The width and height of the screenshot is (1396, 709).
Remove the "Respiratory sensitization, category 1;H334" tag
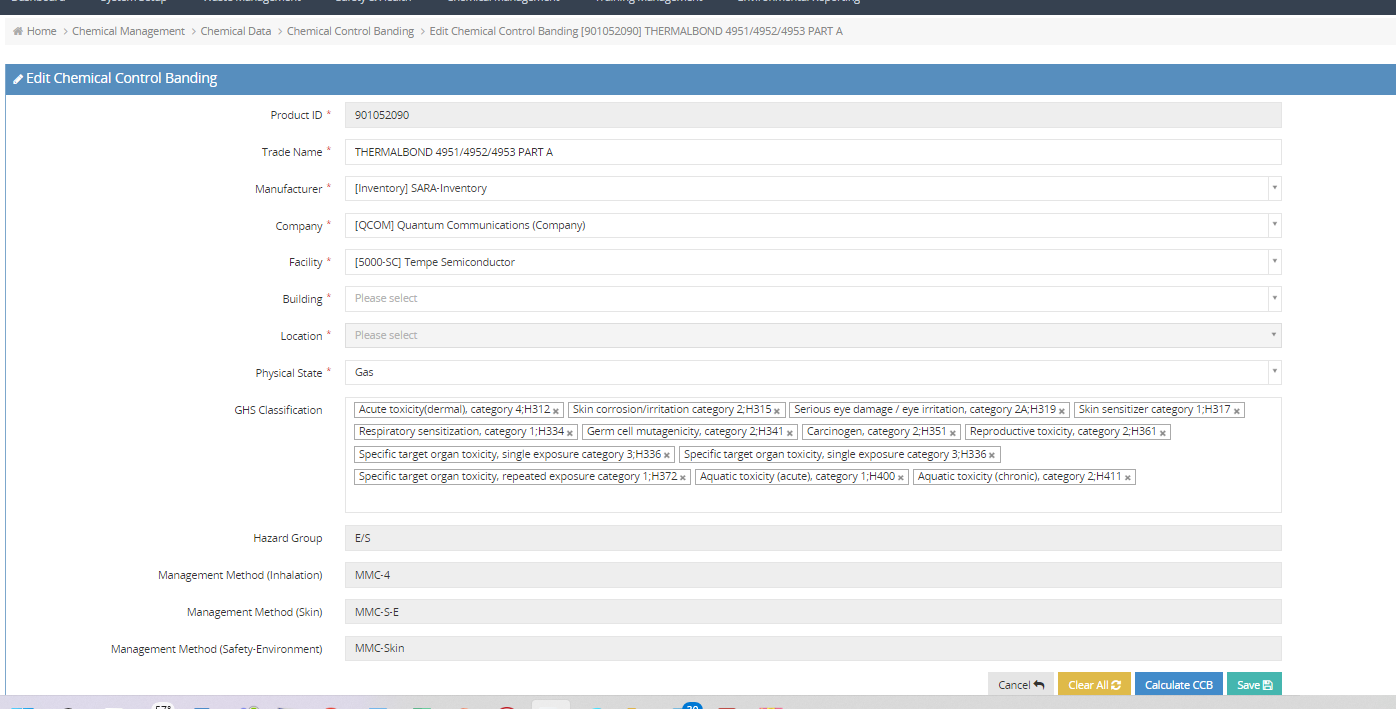pos(568,431)
